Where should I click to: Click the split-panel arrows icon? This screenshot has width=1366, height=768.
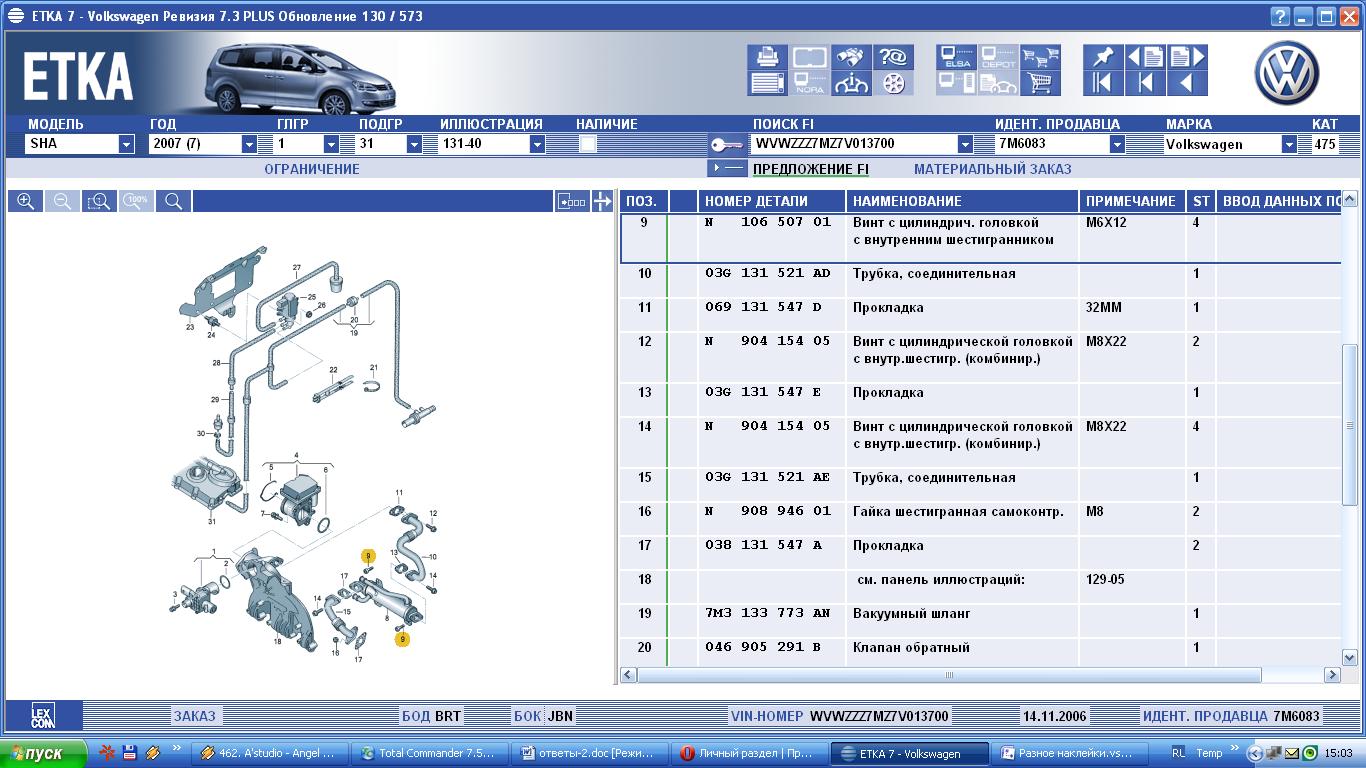point(602,201)
